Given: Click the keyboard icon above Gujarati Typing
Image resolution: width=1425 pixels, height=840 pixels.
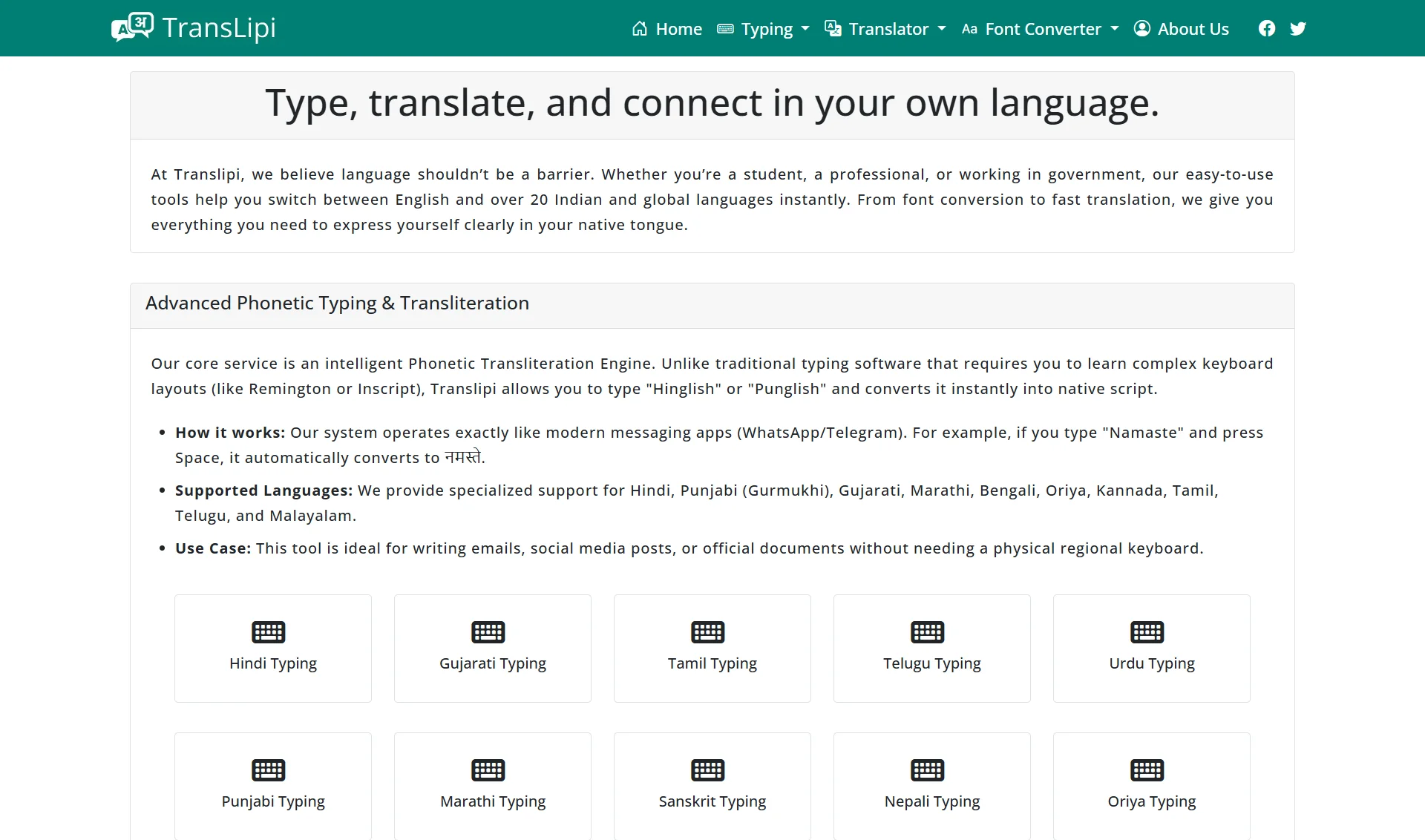Looking at the screenshot, I should pyautogui.click(x=488, y=632).
